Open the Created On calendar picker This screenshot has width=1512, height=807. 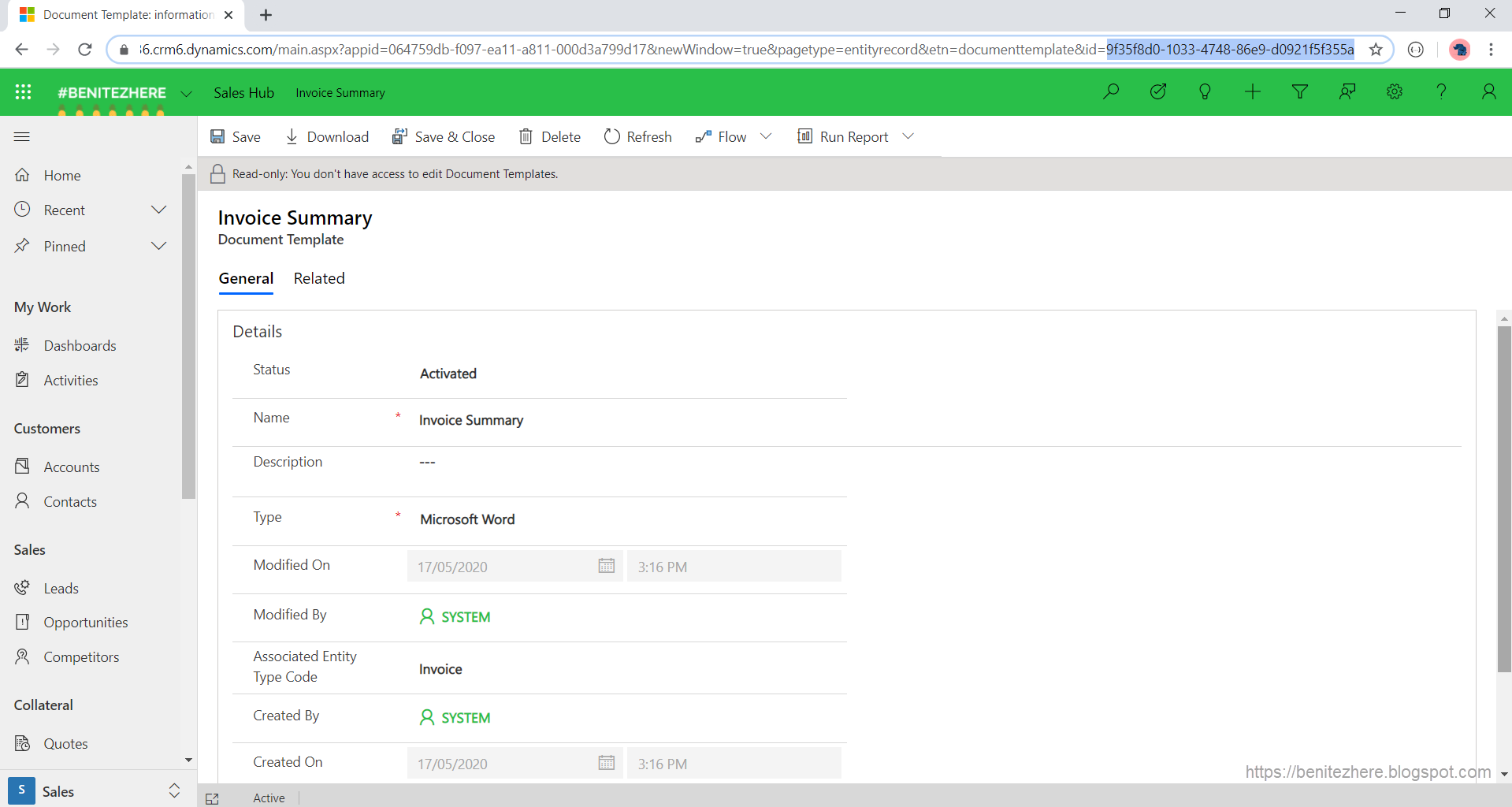(606, 763)
